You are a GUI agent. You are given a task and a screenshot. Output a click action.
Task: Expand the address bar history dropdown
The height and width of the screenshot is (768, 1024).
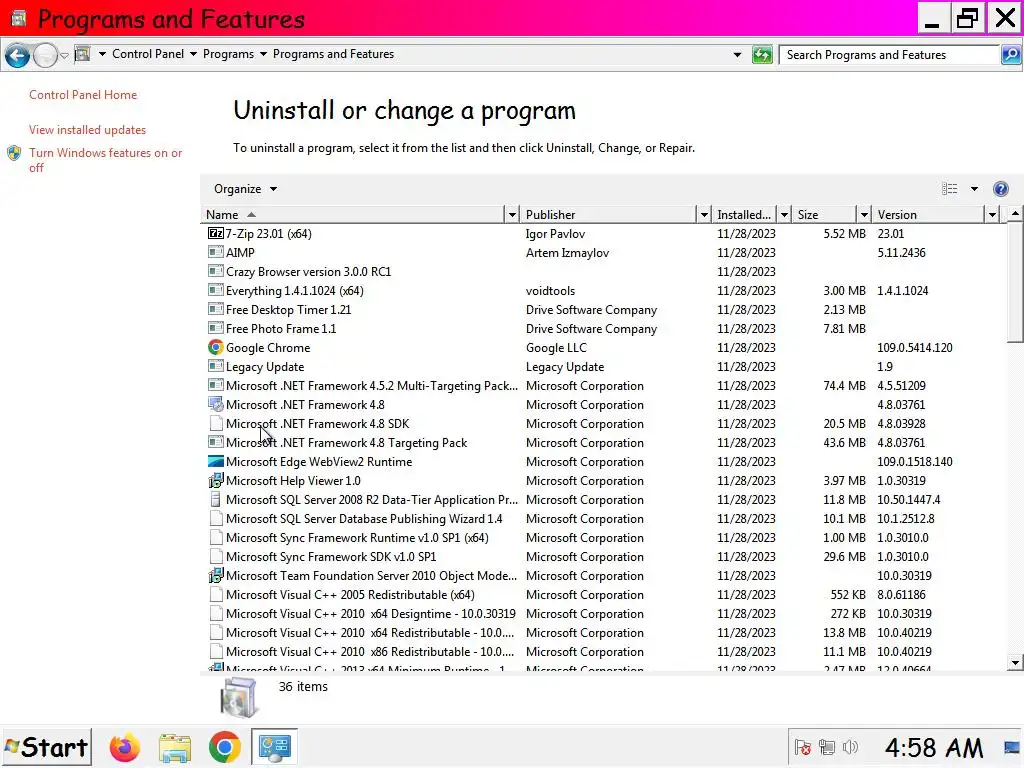pyautogui.click(x=737, y=55)
